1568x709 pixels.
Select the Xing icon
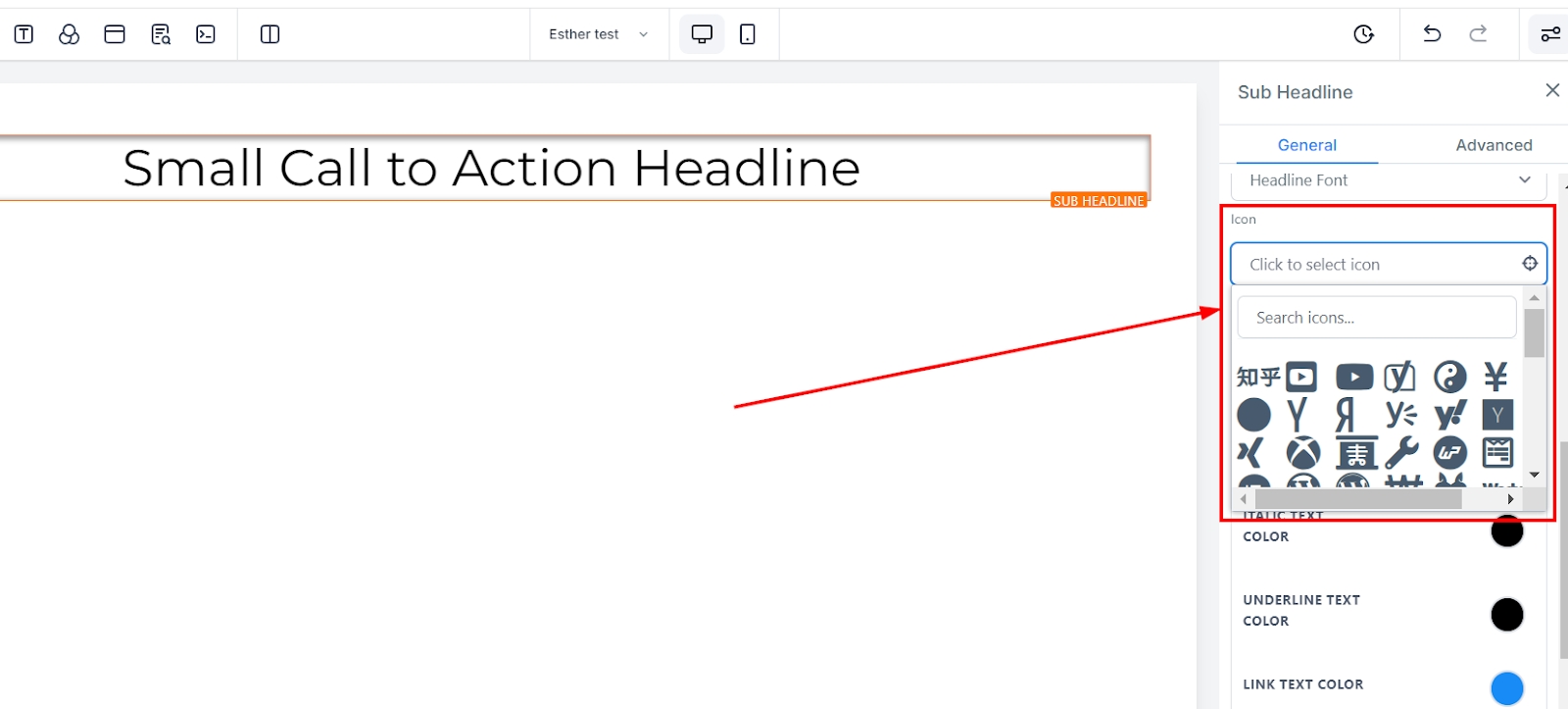point(1251,453)
